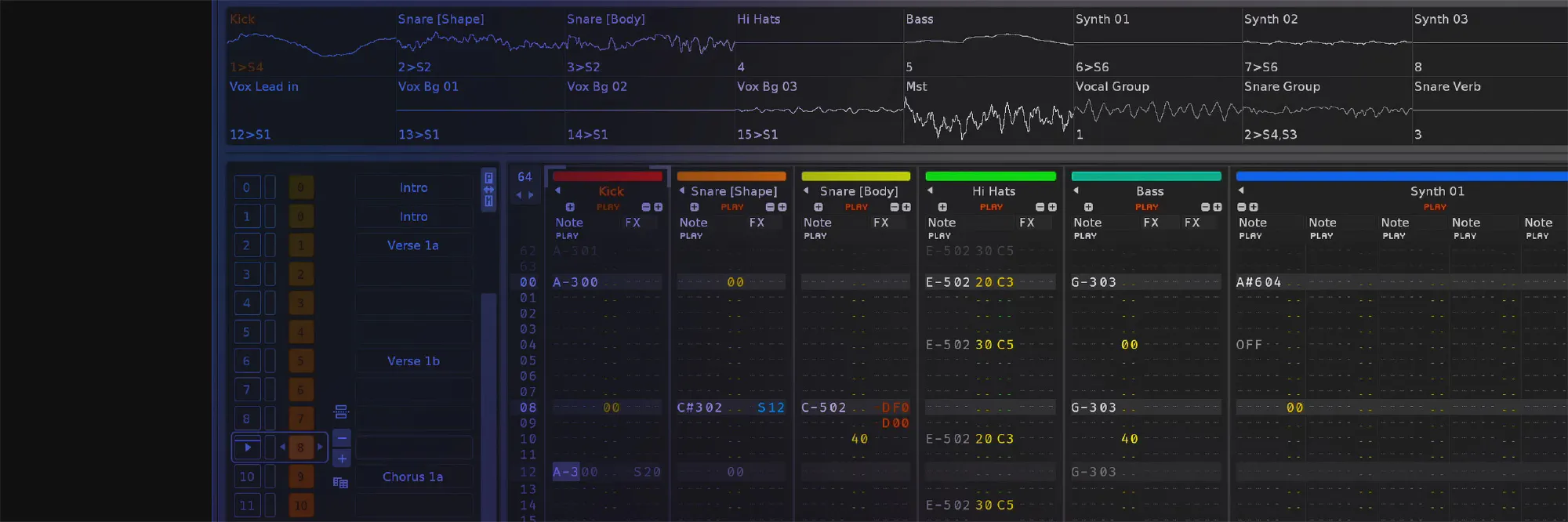The width and height of the screenshot is (1568, 522).
Task: Add an effect column to the Bass track
Action: (1217, 207)
